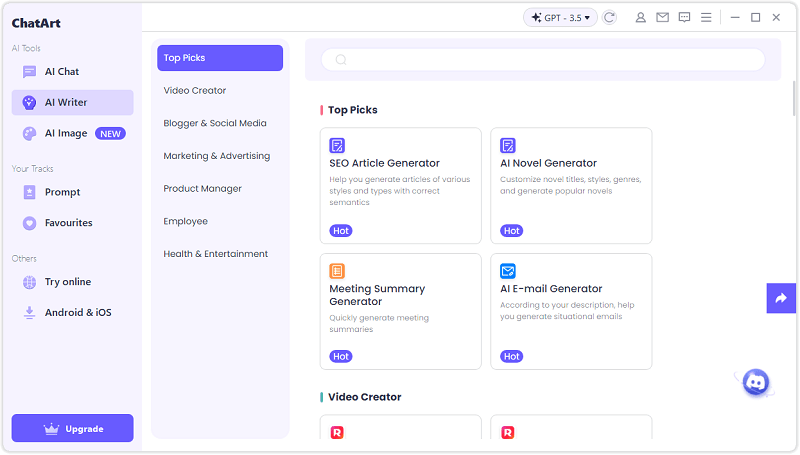Image resolution: width=800 pixels, height=455 pixels.
Task: Click the AI E-mail Generator envelope icon
Action: pos(508,271)
